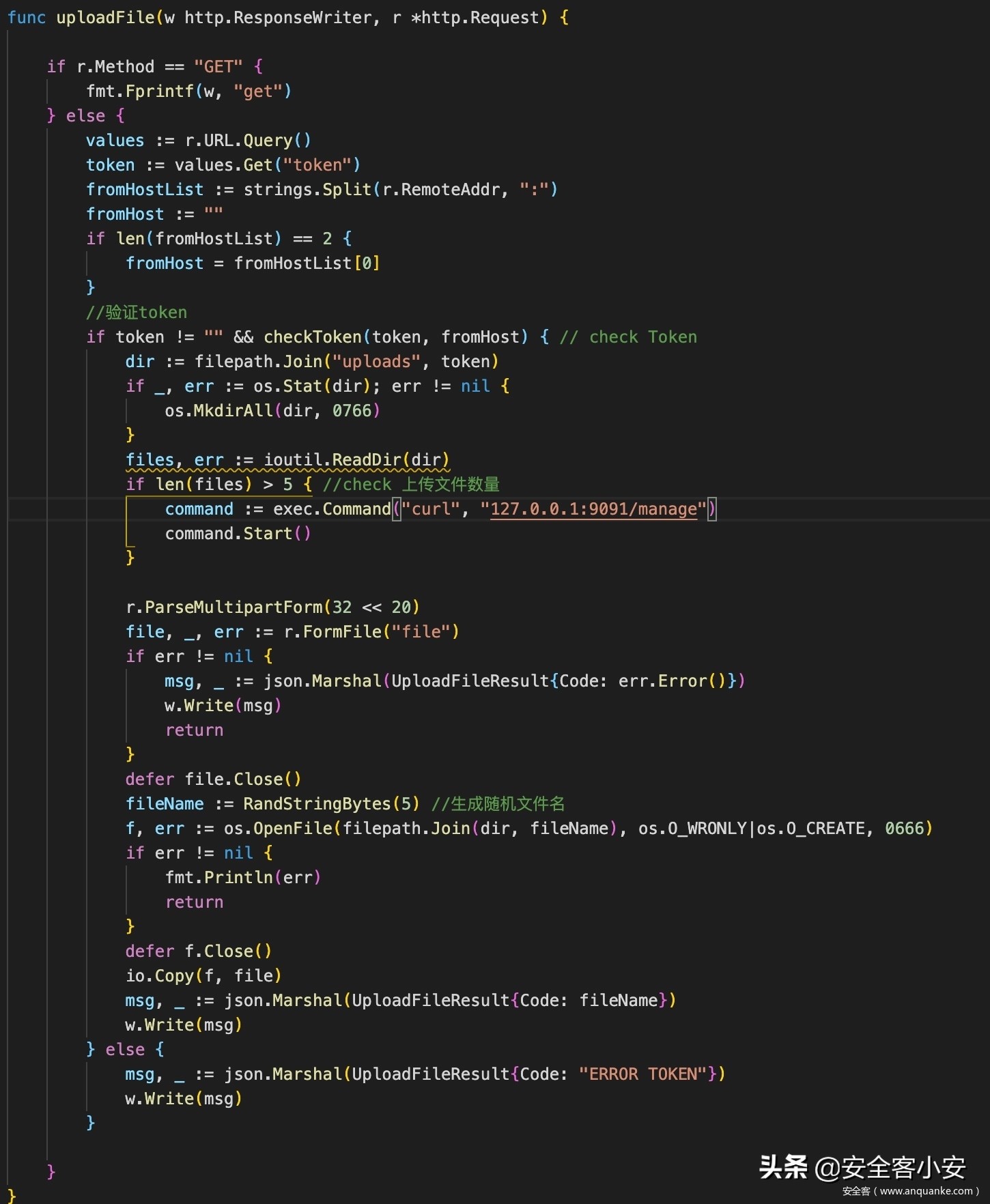The image size is (990, 1204).
Task: Click the uploadFile function name in the declaration
Action: point(106,18)
